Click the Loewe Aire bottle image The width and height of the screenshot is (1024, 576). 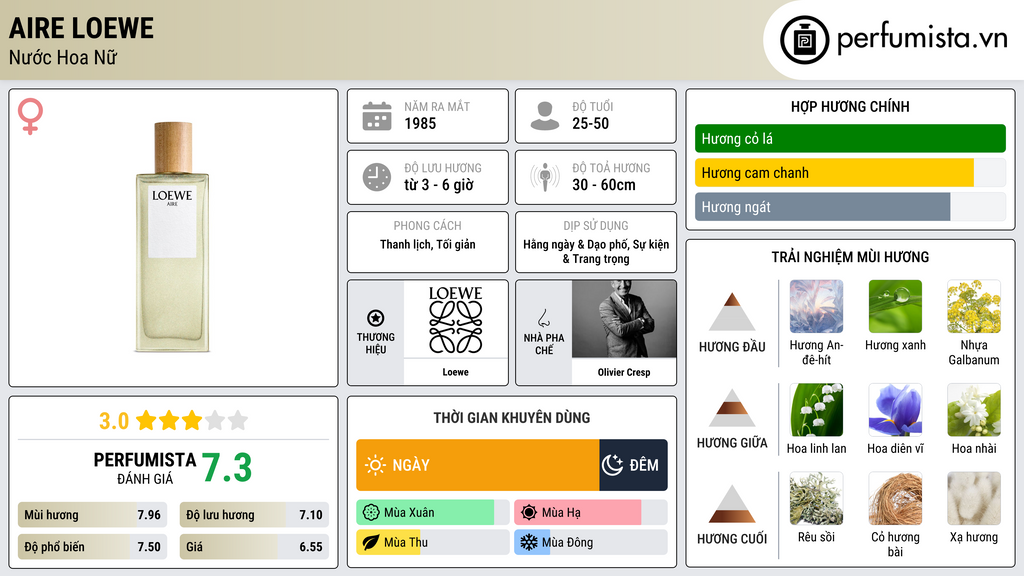pos(172,237)
